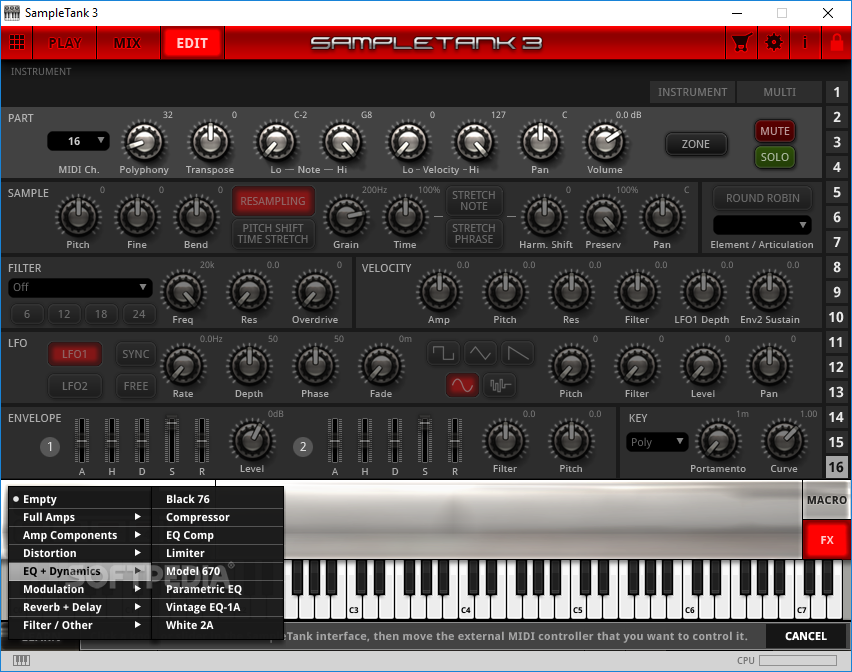
Task: Click the velocity Amp knob
Action: click(x=439, y=292)
